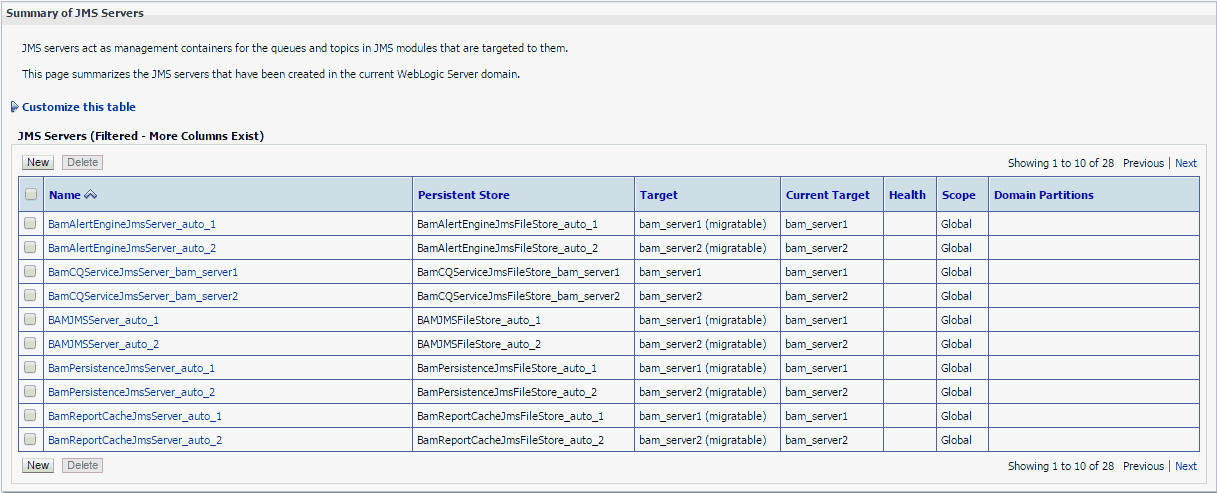Open BamAlertEngineJmsServer_auto_2 server link

[x=132, y=248]
